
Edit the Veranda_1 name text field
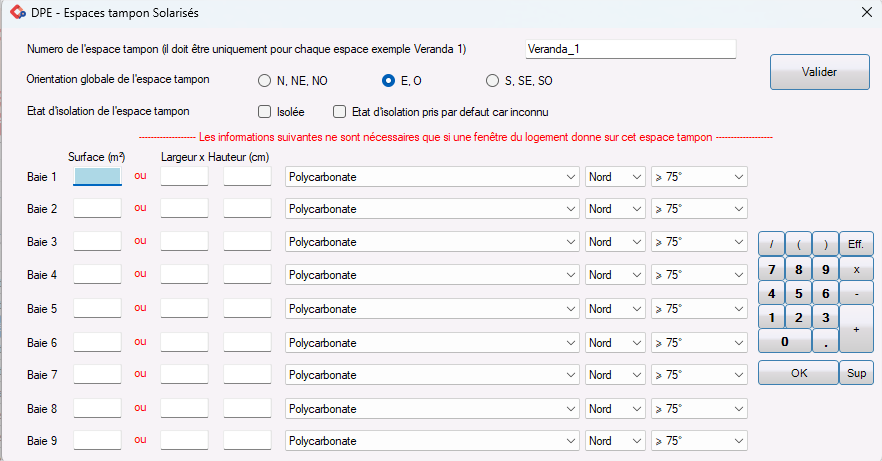click(x=630, y=49)
